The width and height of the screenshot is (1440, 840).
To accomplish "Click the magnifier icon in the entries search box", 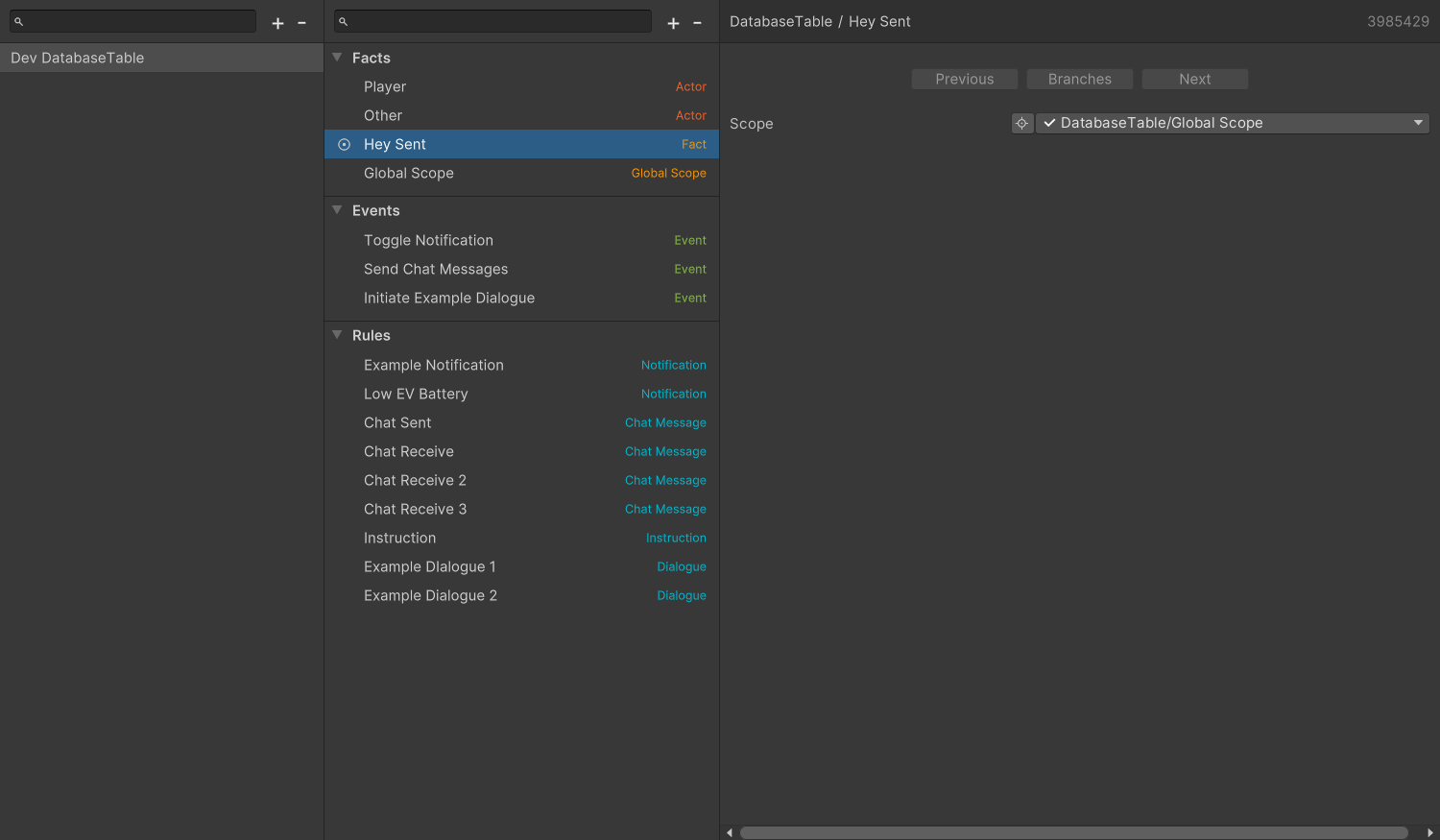I will [343, 21].
